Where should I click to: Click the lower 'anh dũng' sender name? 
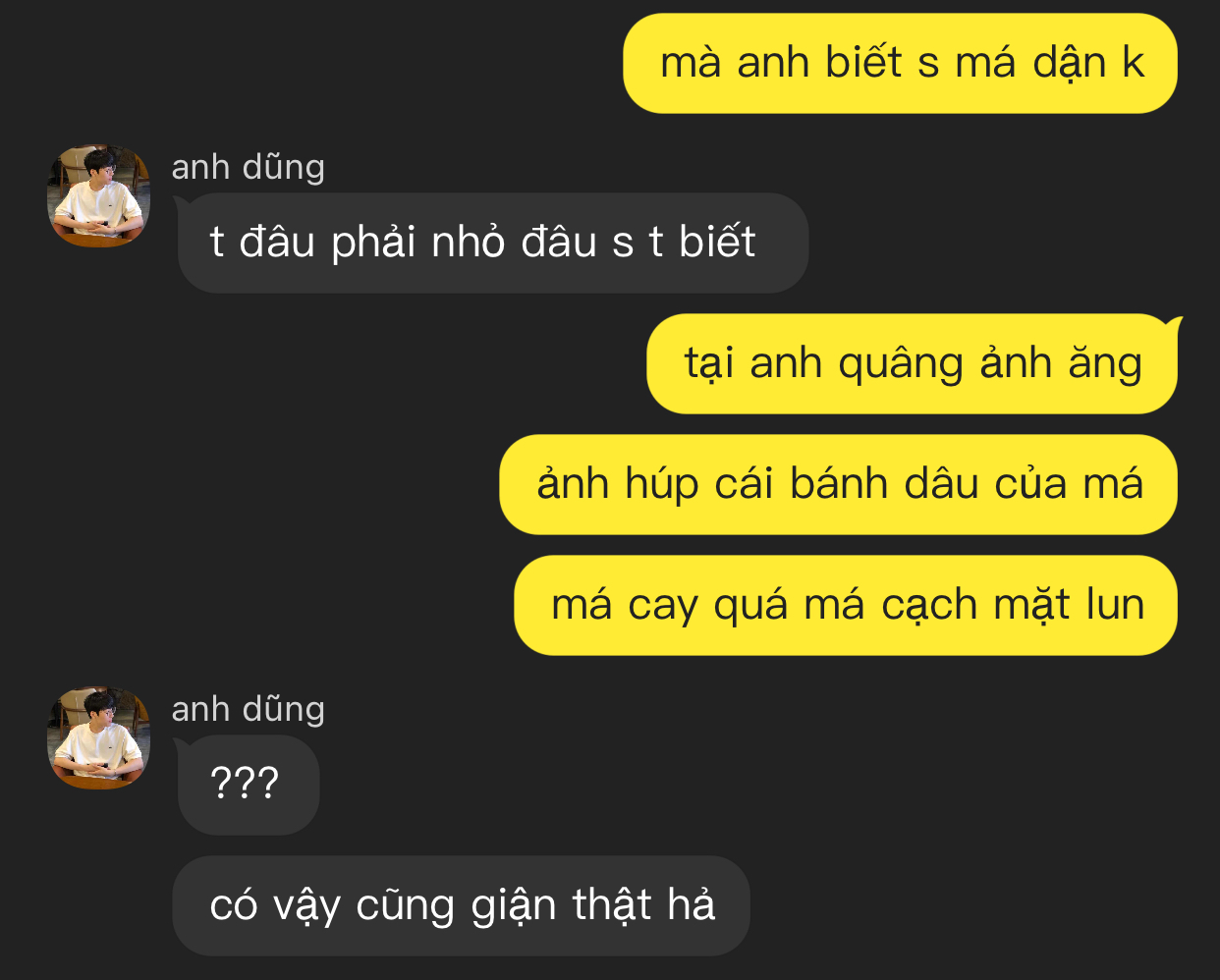[x=248, y=709]
